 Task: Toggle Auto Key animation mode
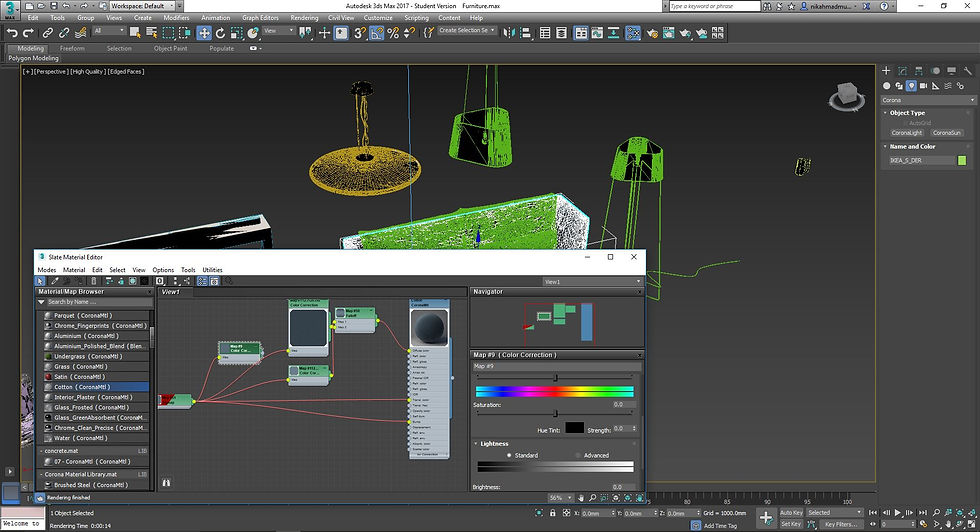[x=791, y=513]
